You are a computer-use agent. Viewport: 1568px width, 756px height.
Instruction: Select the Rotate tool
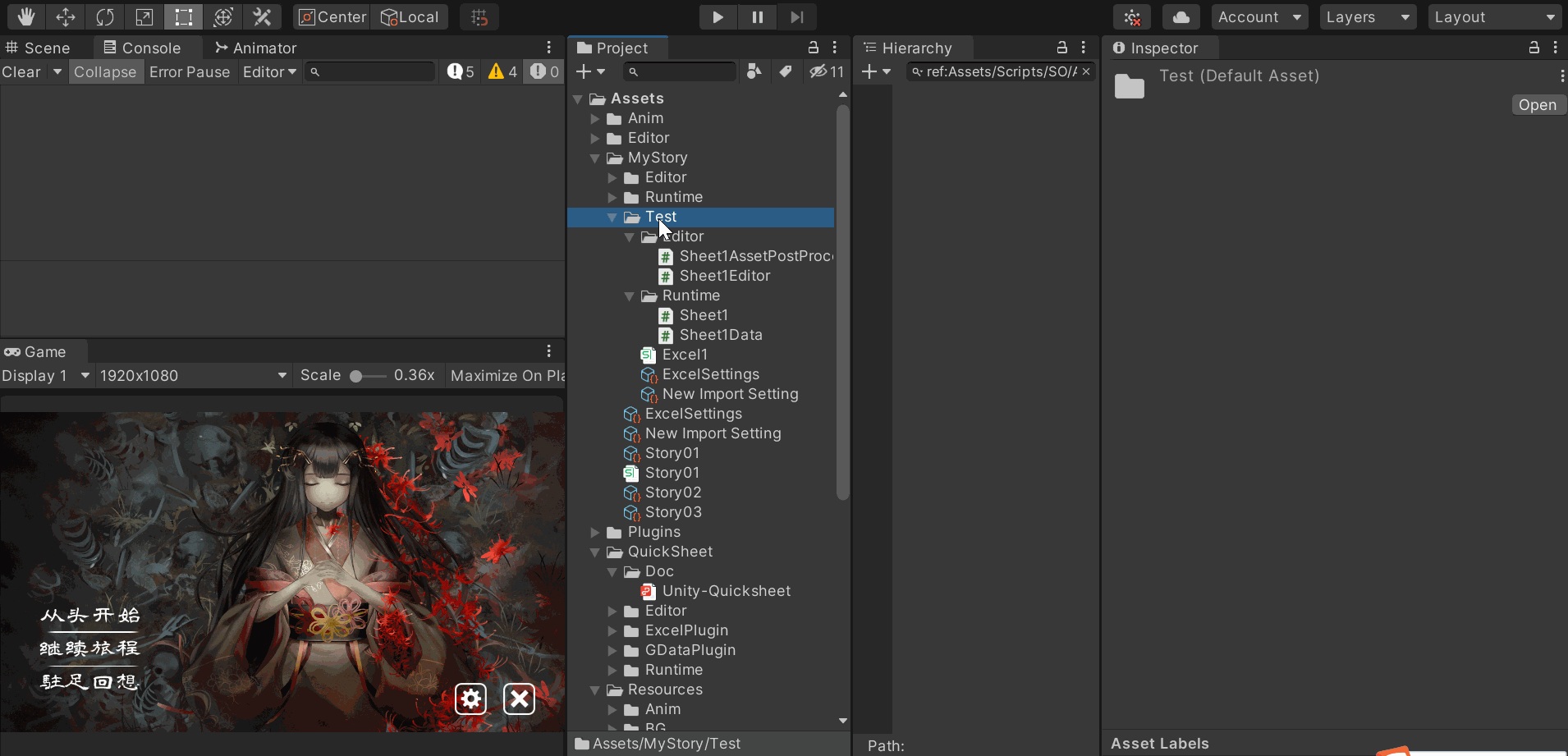104,16
